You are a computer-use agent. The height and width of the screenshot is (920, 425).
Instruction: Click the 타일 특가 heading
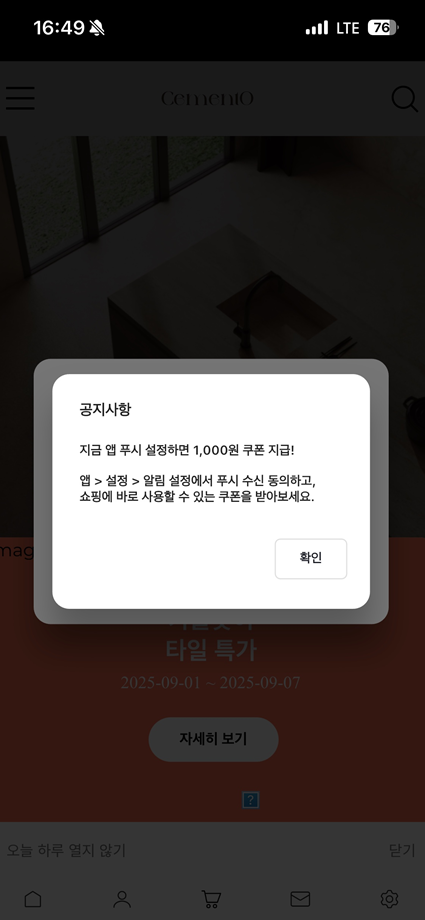[211, 650]
